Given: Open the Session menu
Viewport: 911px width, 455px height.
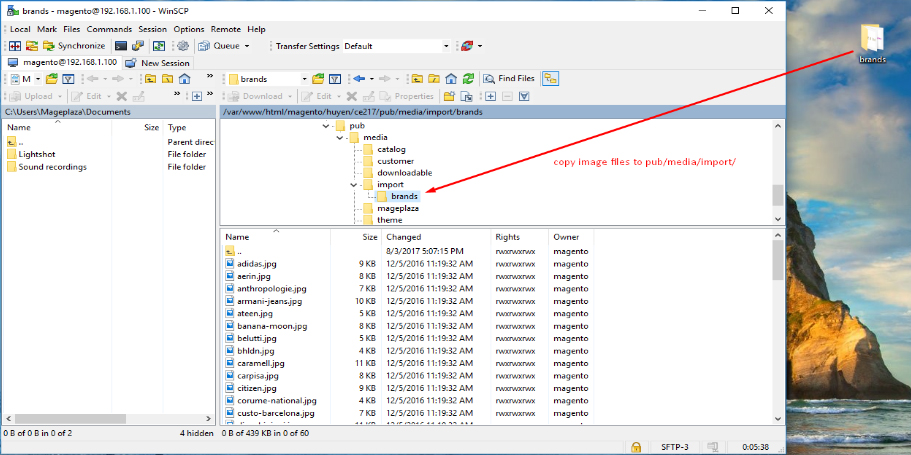Looking at the screenshot, I should [152, 29].
